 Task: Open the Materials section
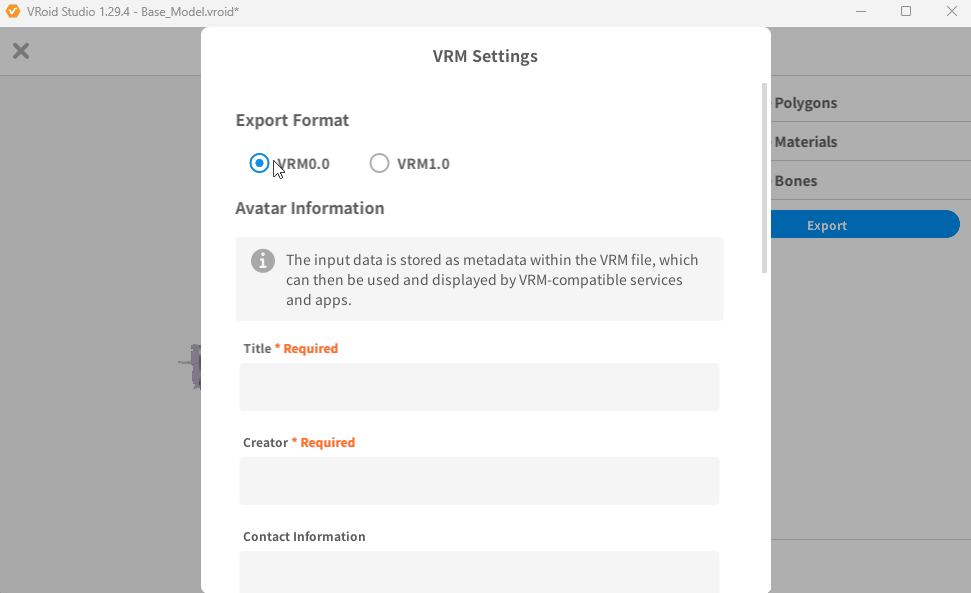pos(805,142)
